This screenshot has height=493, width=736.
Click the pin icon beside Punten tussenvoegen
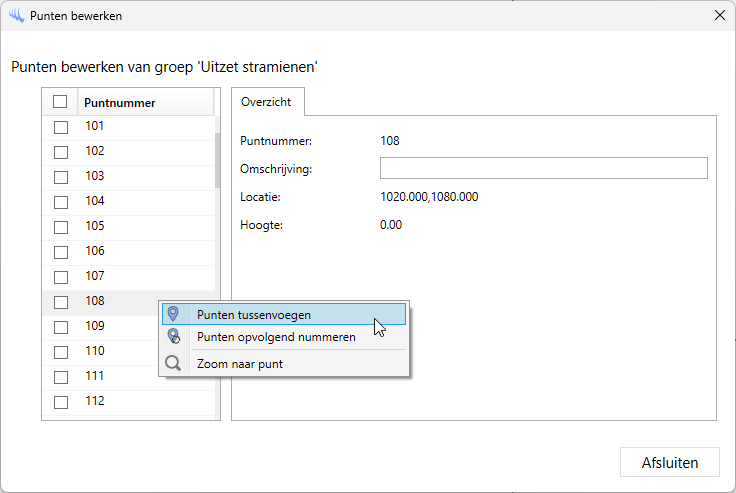174,314
